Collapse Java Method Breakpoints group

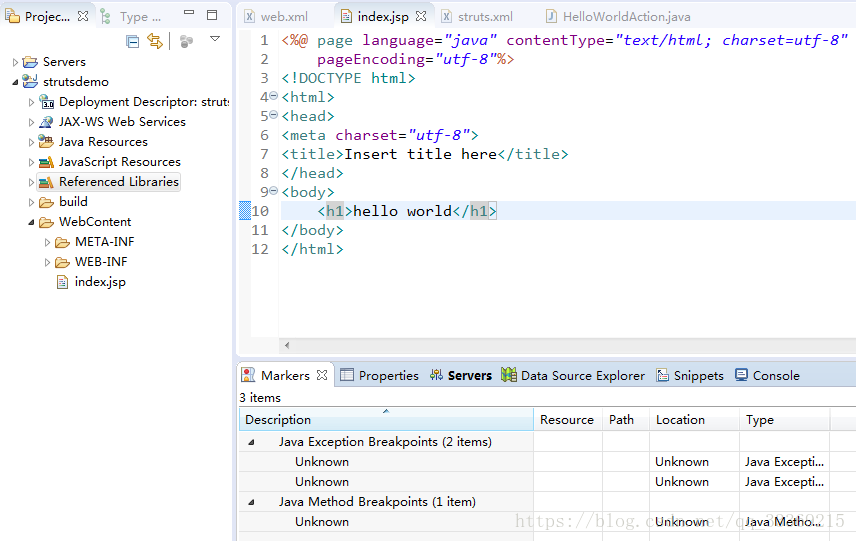coord(252,502)
